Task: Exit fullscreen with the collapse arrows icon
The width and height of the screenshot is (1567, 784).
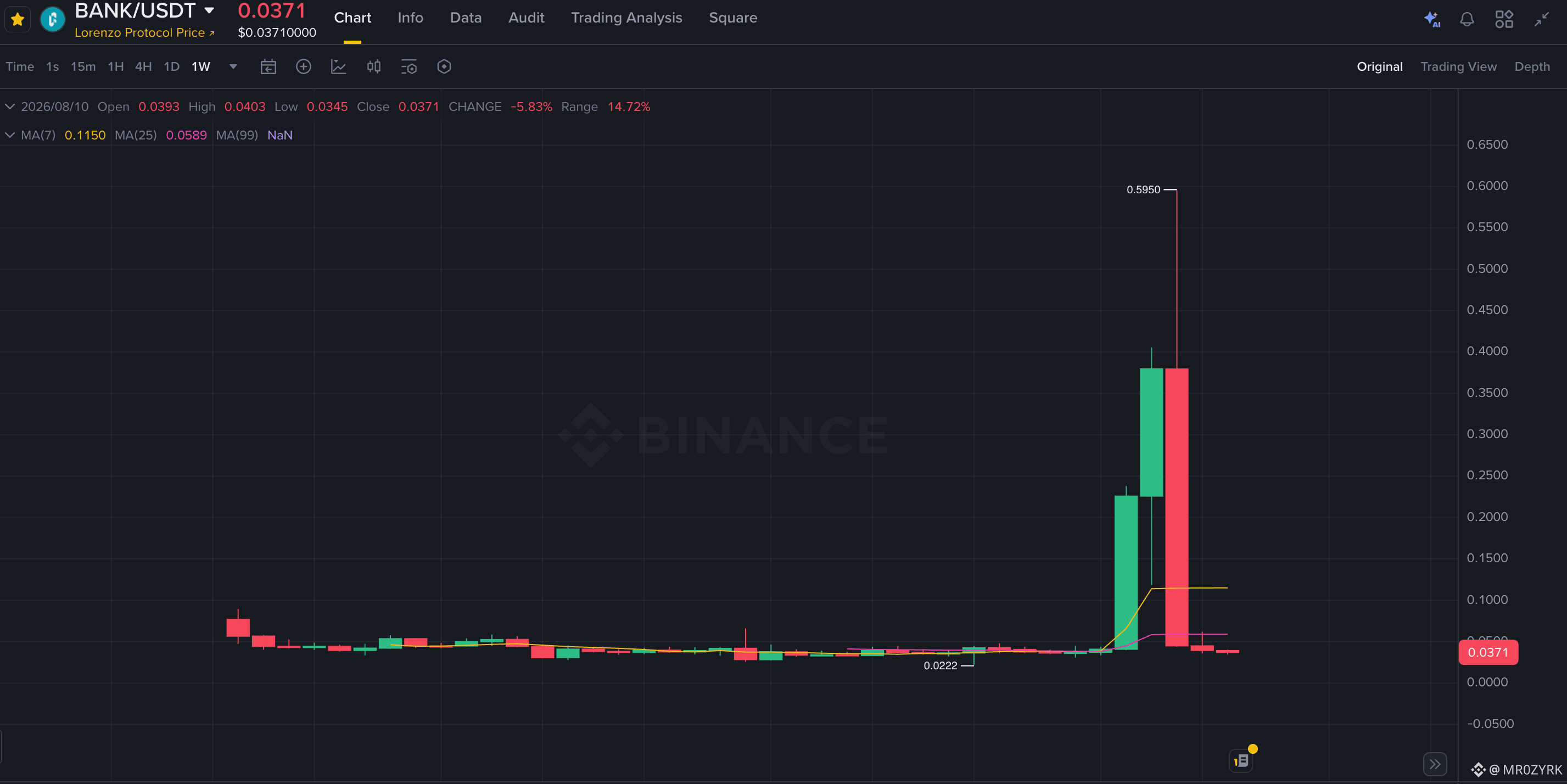Action: [1541, 19]
